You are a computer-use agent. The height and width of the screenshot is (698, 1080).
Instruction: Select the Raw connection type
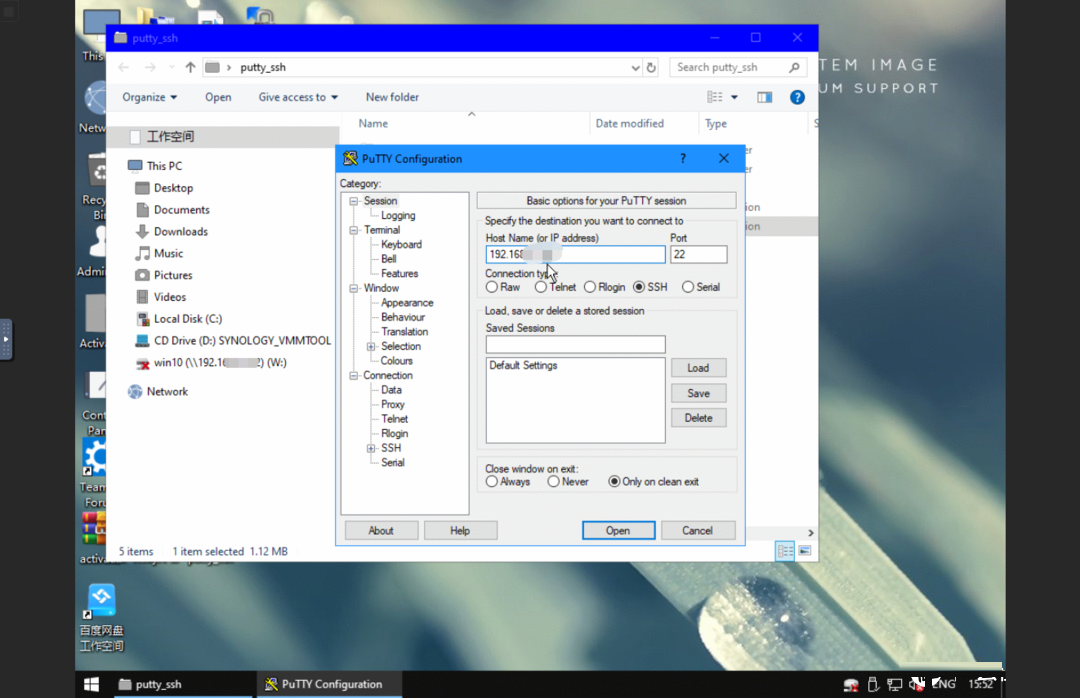click(492, 287)
